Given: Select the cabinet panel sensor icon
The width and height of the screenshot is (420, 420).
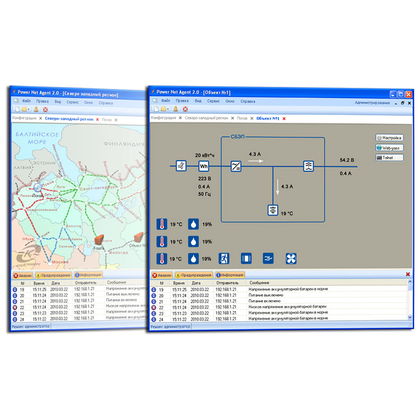Looking at the screenshot, I should click(x=246, y=258).
